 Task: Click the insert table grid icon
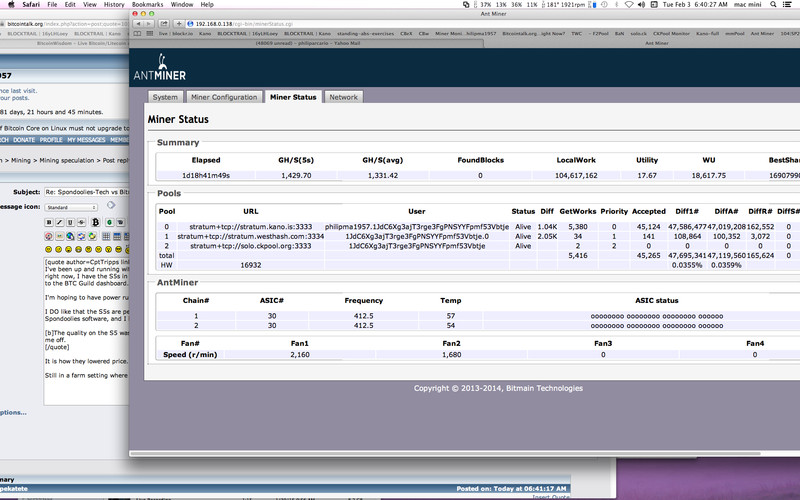click(x=106, y=236)
